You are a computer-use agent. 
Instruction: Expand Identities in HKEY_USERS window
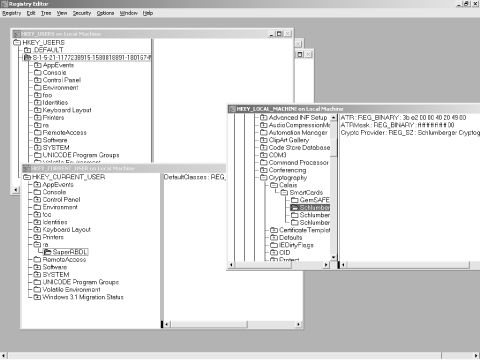point(38,102)
